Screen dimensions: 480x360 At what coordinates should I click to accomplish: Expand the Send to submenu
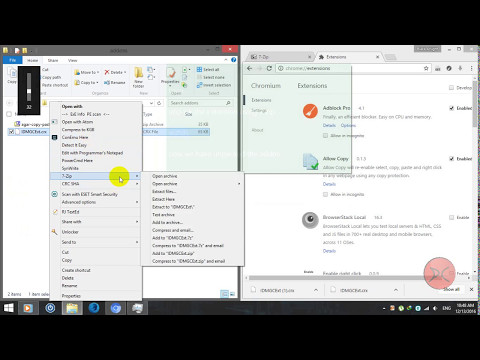point(96,242)
